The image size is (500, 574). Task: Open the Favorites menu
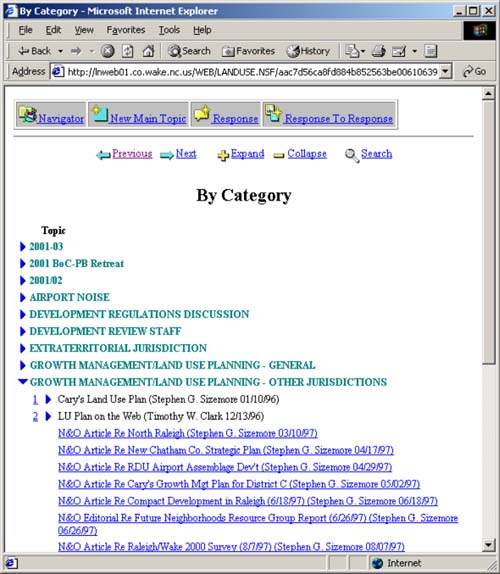(126, 30)
